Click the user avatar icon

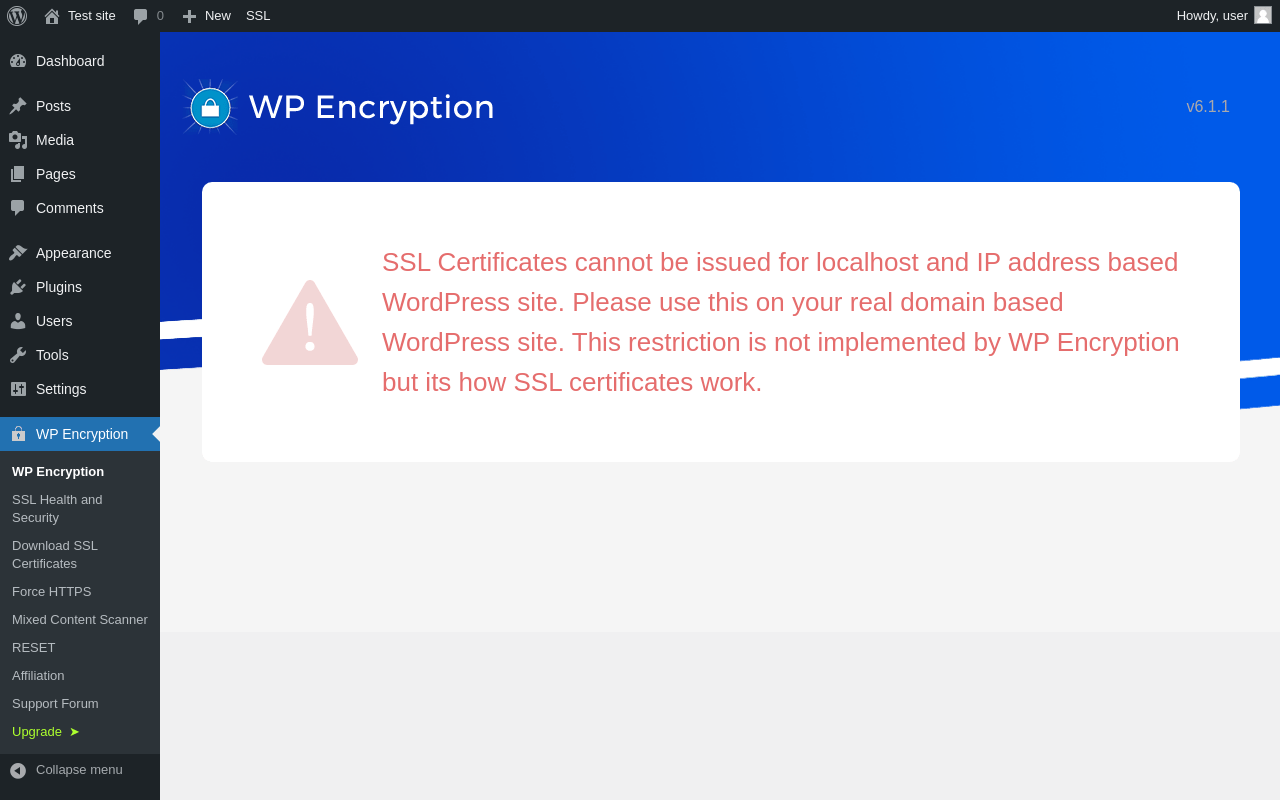[1263, 15]
